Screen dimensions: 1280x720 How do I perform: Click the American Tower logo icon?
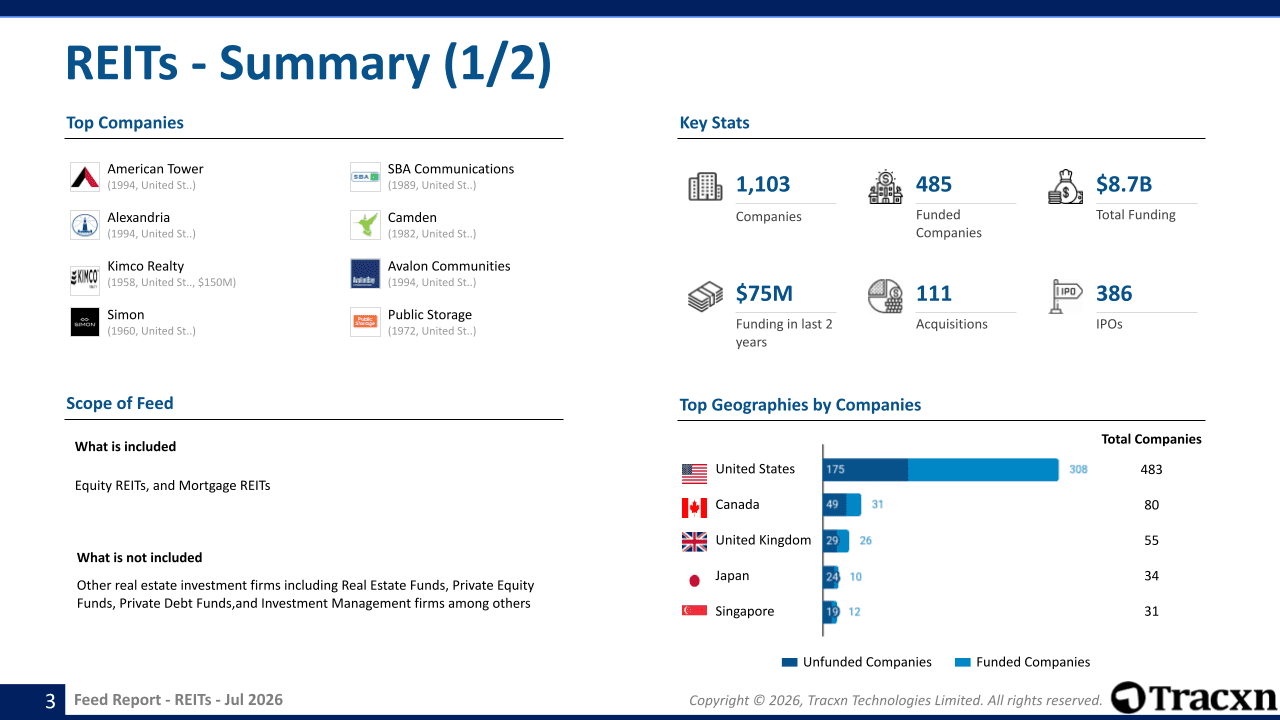pyautogui.click(x=85, y=177)
